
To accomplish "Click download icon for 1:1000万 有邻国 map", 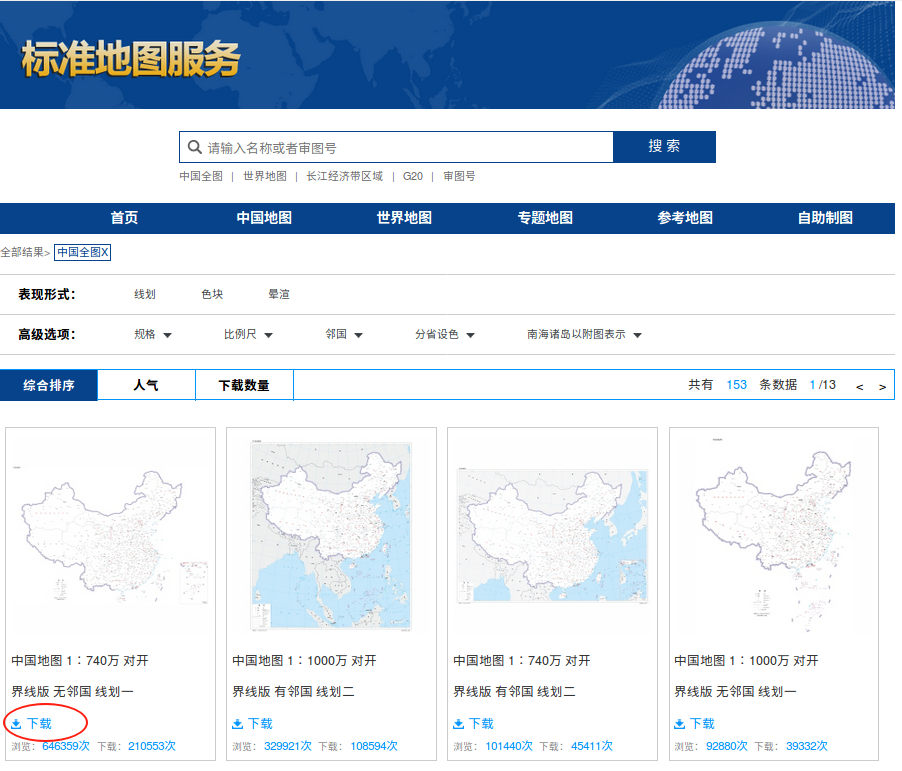I will coord(238,724).
